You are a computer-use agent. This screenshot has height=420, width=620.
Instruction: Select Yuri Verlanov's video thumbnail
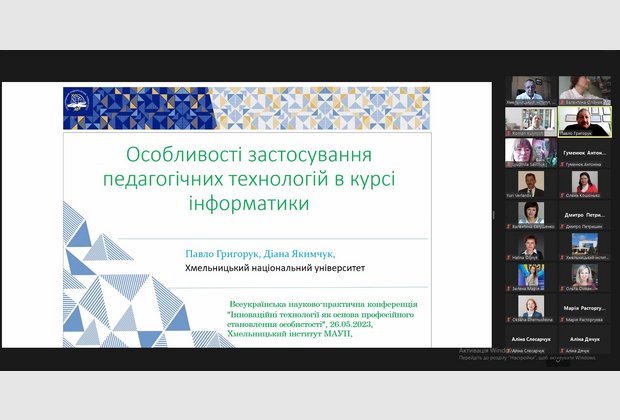tap(530, 183)
